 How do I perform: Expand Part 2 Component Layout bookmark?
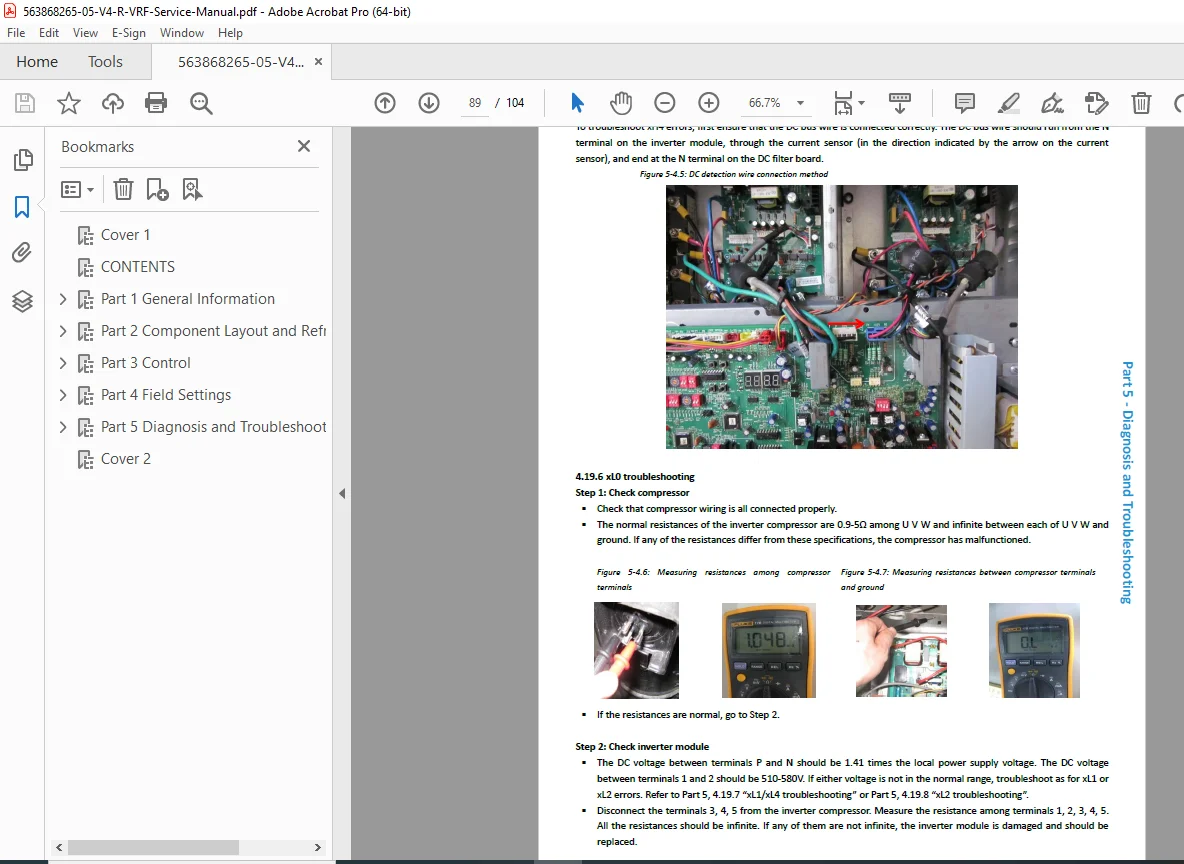point(63,331)
